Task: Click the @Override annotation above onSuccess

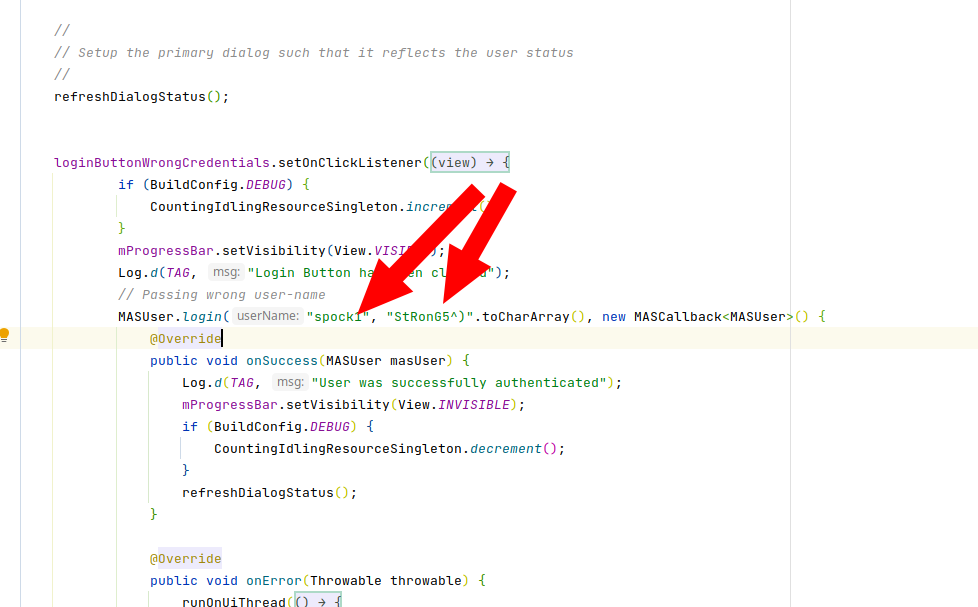Action: tap(185, 339)
